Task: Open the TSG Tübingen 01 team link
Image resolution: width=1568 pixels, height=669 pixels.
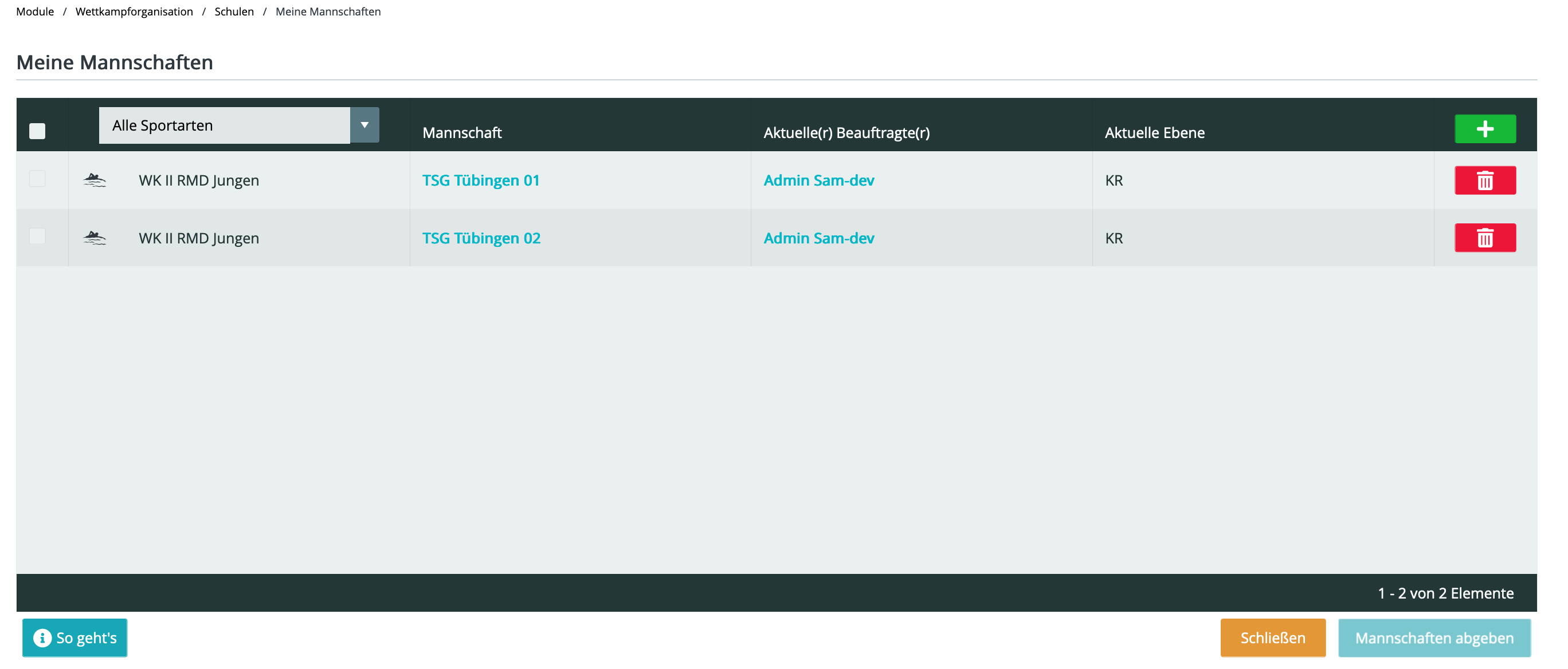Action: (480, 180)
